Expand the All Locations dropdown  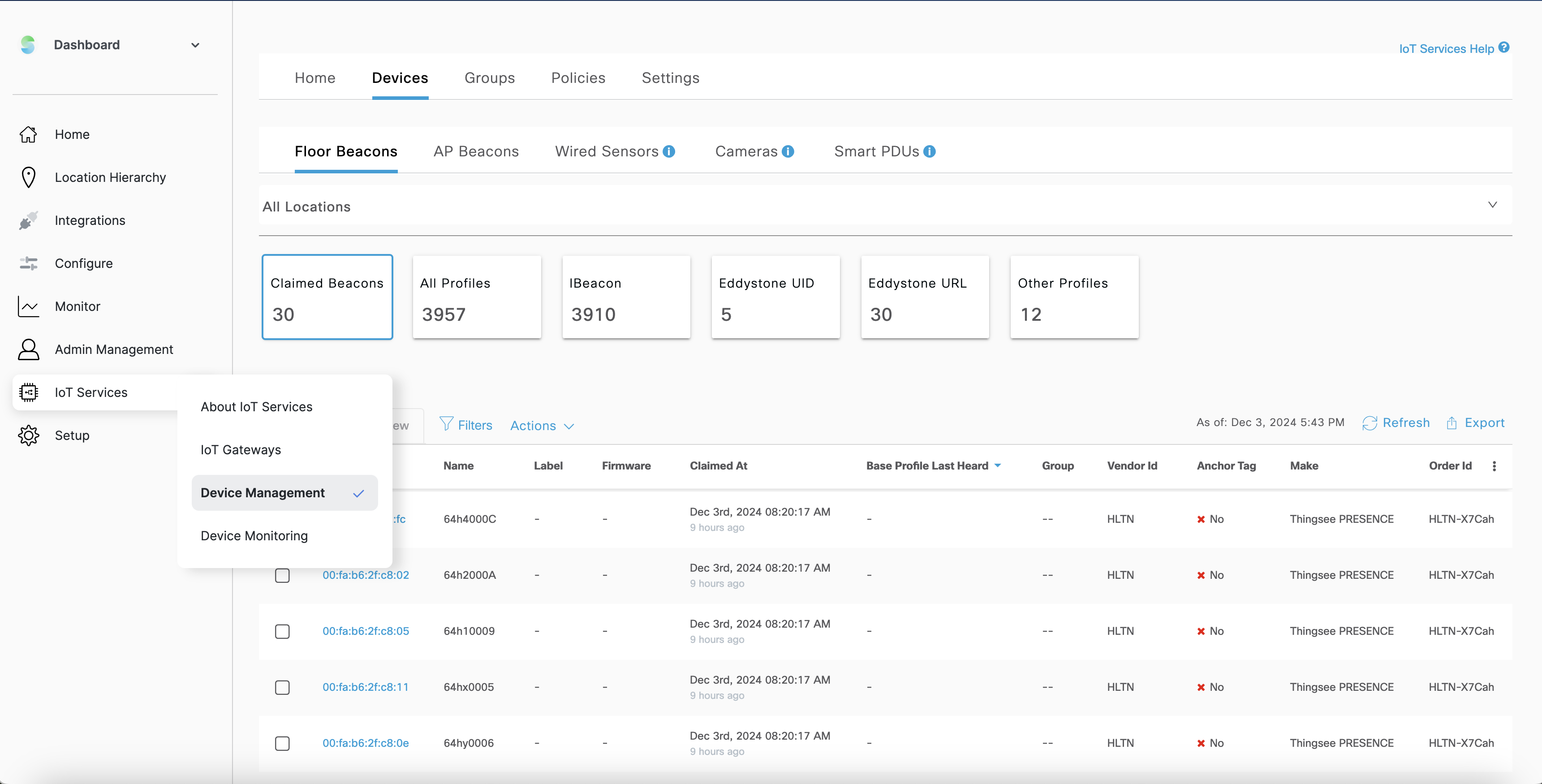pyautogui.click(x=1492, y=205)
